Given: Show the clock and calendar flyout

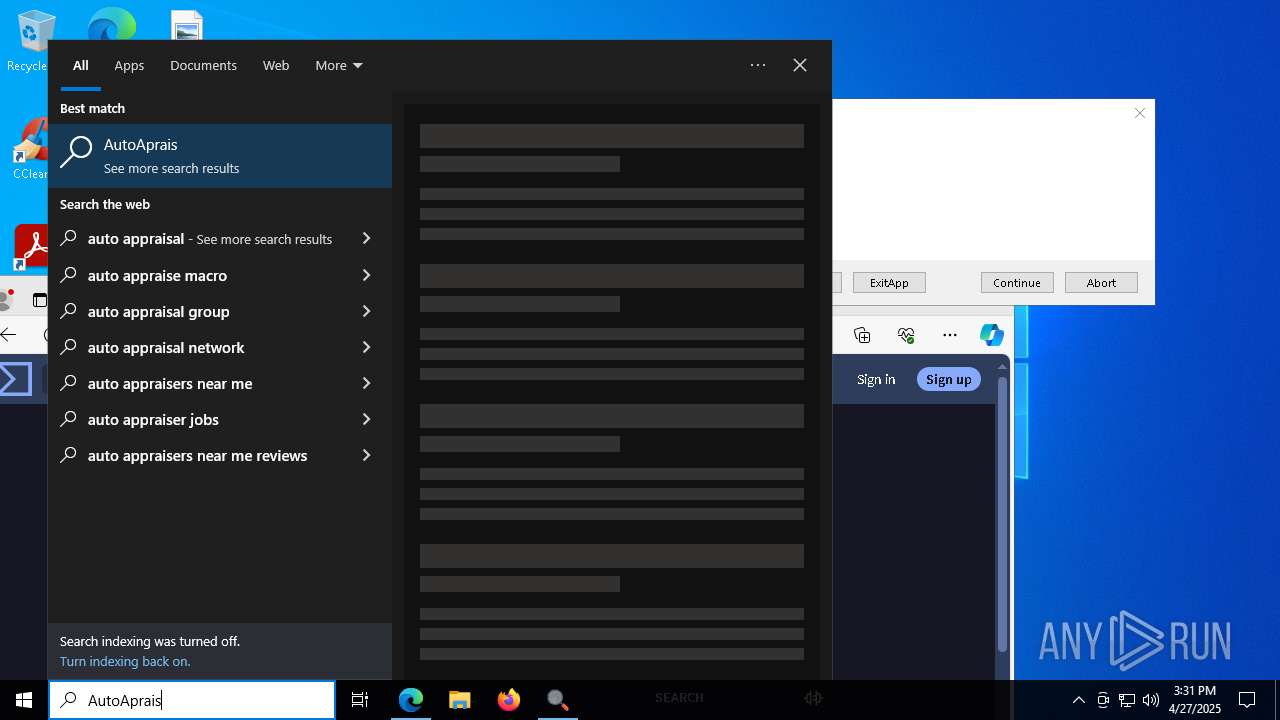Looking at the screenshot, I should pyautogui.click(x=1195, y=700).
